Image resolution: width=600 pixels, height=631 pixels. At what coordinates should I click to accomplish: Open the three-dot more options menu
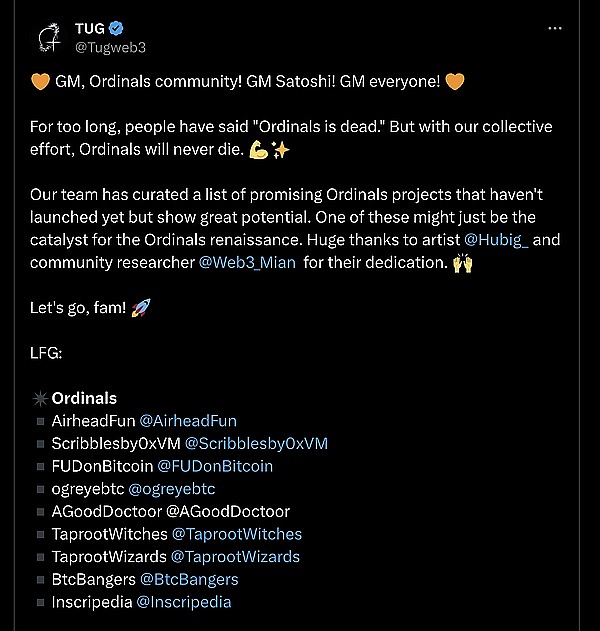(x=555, y=28)
